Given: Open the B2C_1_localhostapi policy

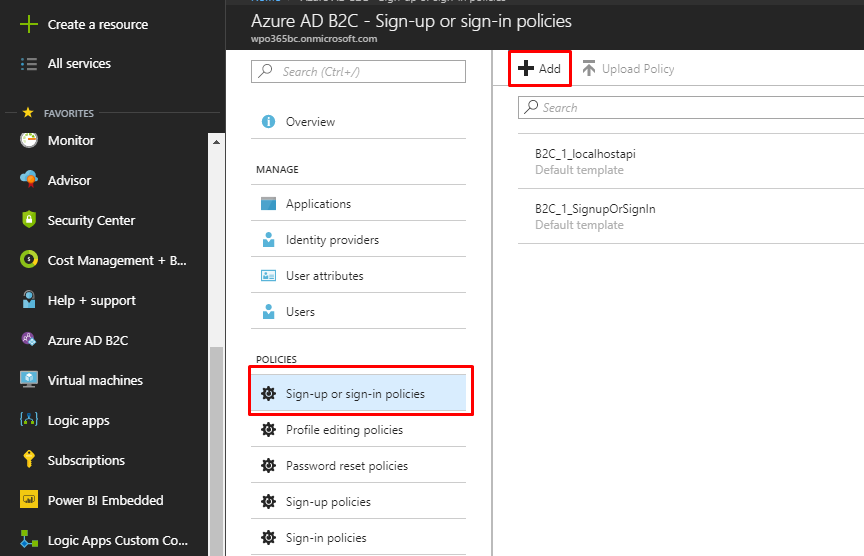Looking at the screenshot, I should 691,161.
